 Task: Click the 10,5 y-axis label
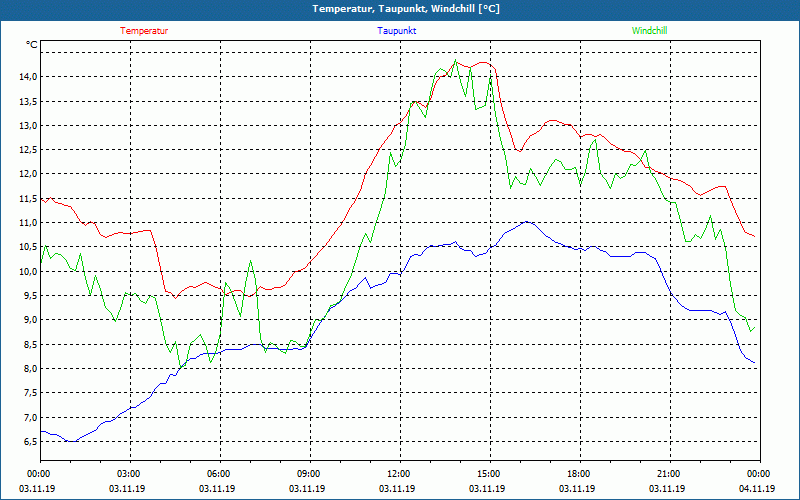(28, 247)
